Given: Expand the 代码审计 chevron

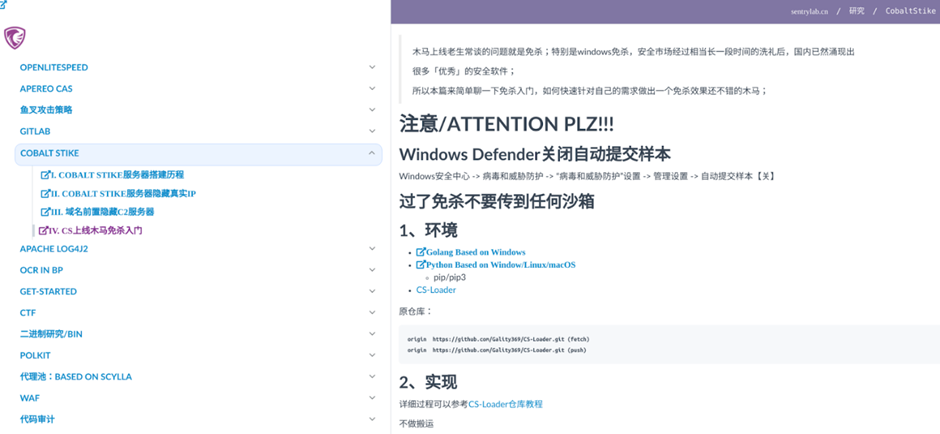Looking at the screenshot, I should point(372,419).
